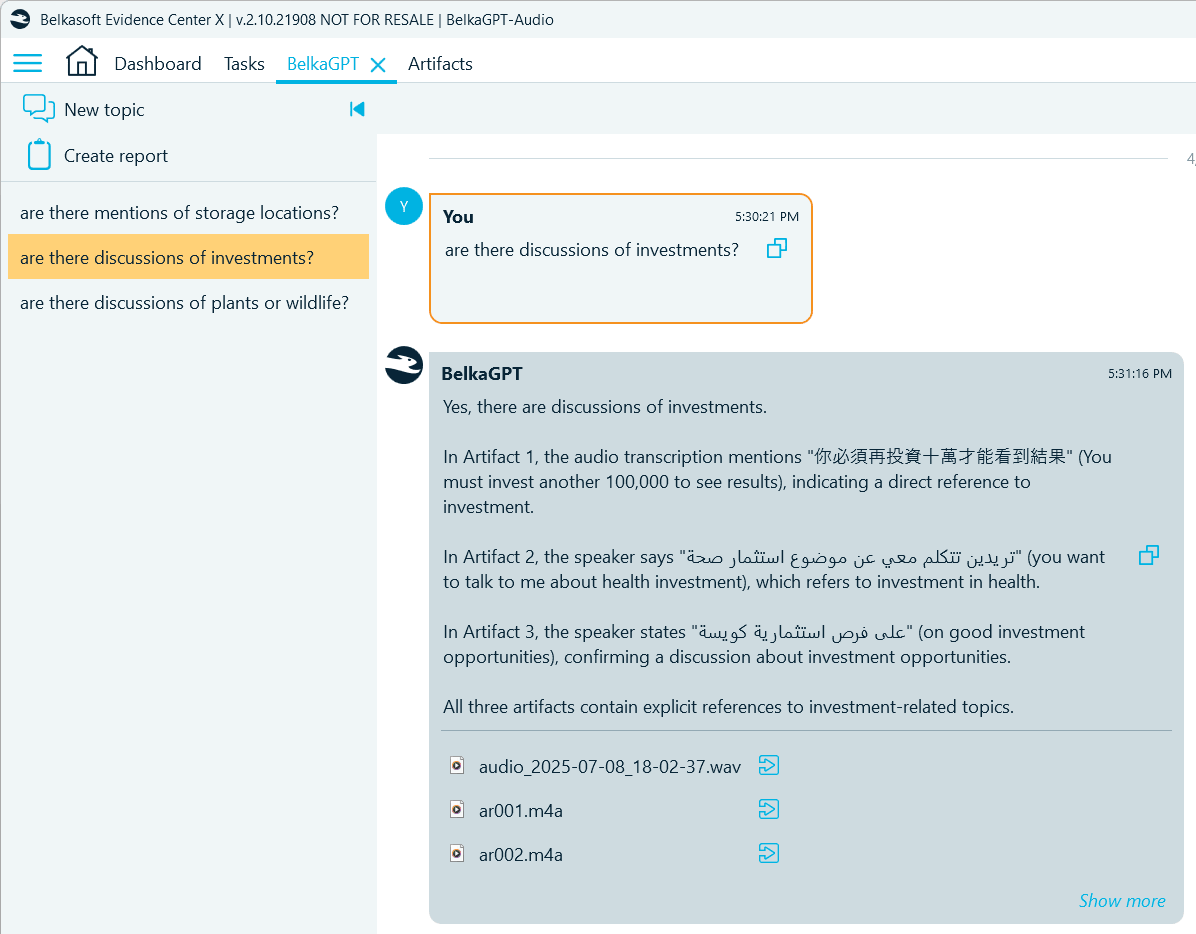Select topic about storage locations

coord(179,213)
